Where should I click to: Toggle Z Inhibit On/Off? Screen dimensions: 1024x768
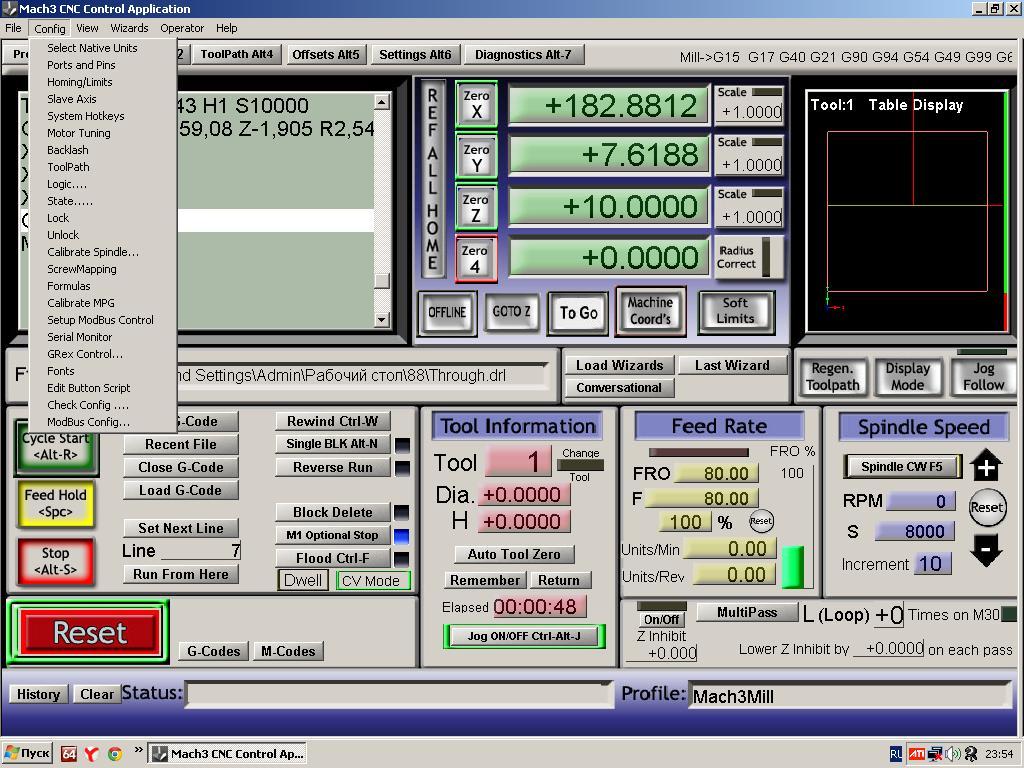point(662,619)
